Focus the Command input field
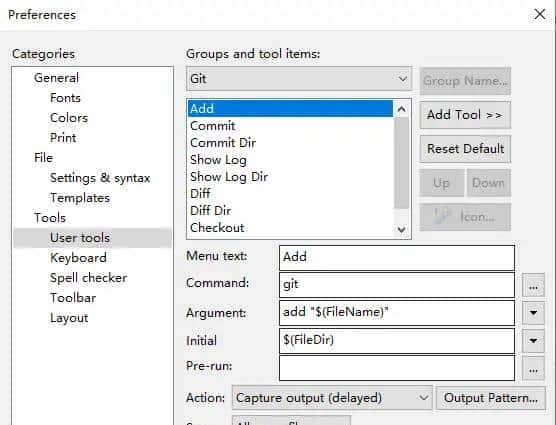Image resolution: width=556 pixels, height=425 pixels. [x=397, y=285]
